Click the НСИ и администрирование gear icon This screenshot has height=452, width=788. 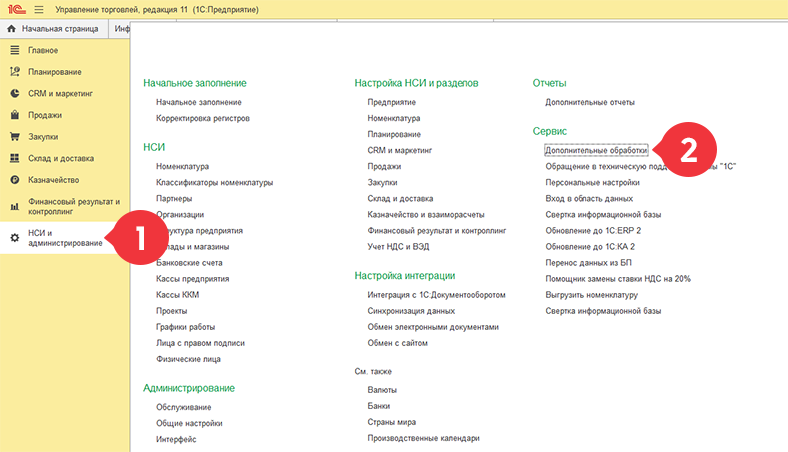(x=15, y=238)
